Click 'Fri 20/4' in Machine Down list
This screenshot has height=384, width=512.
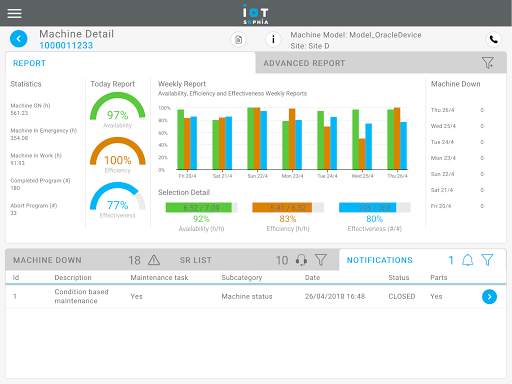[x=441, y=206]
